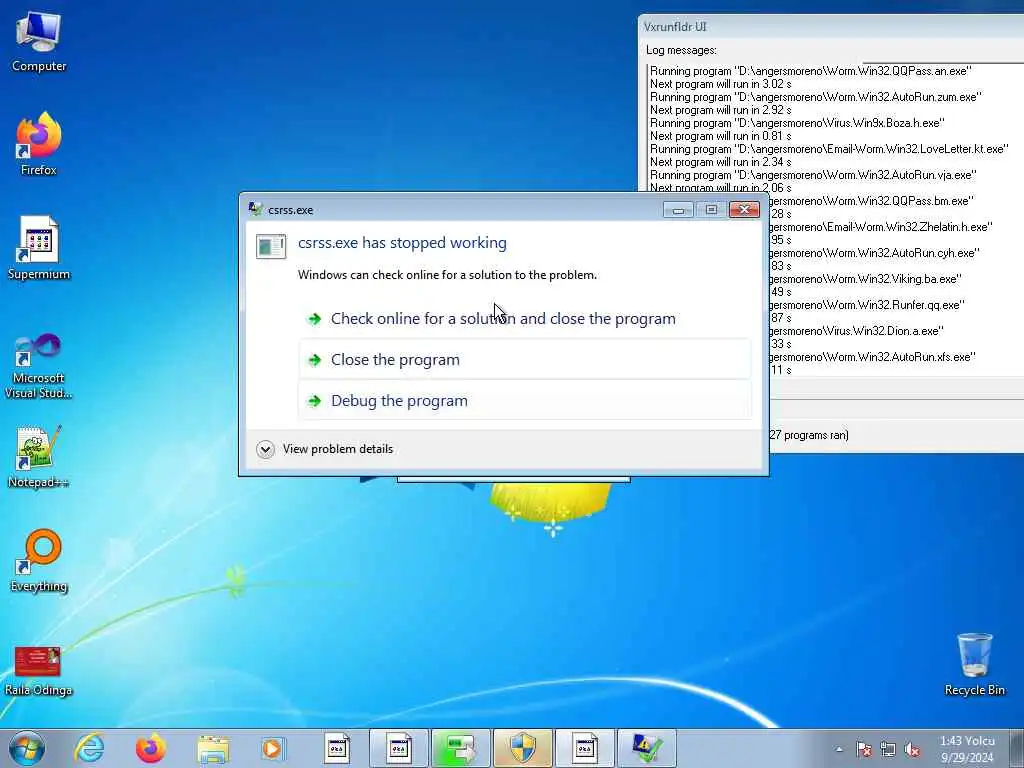Select log line 'Next program will run in 0.81 s'
Screen dimensions: 1024x768
(720, 136)
